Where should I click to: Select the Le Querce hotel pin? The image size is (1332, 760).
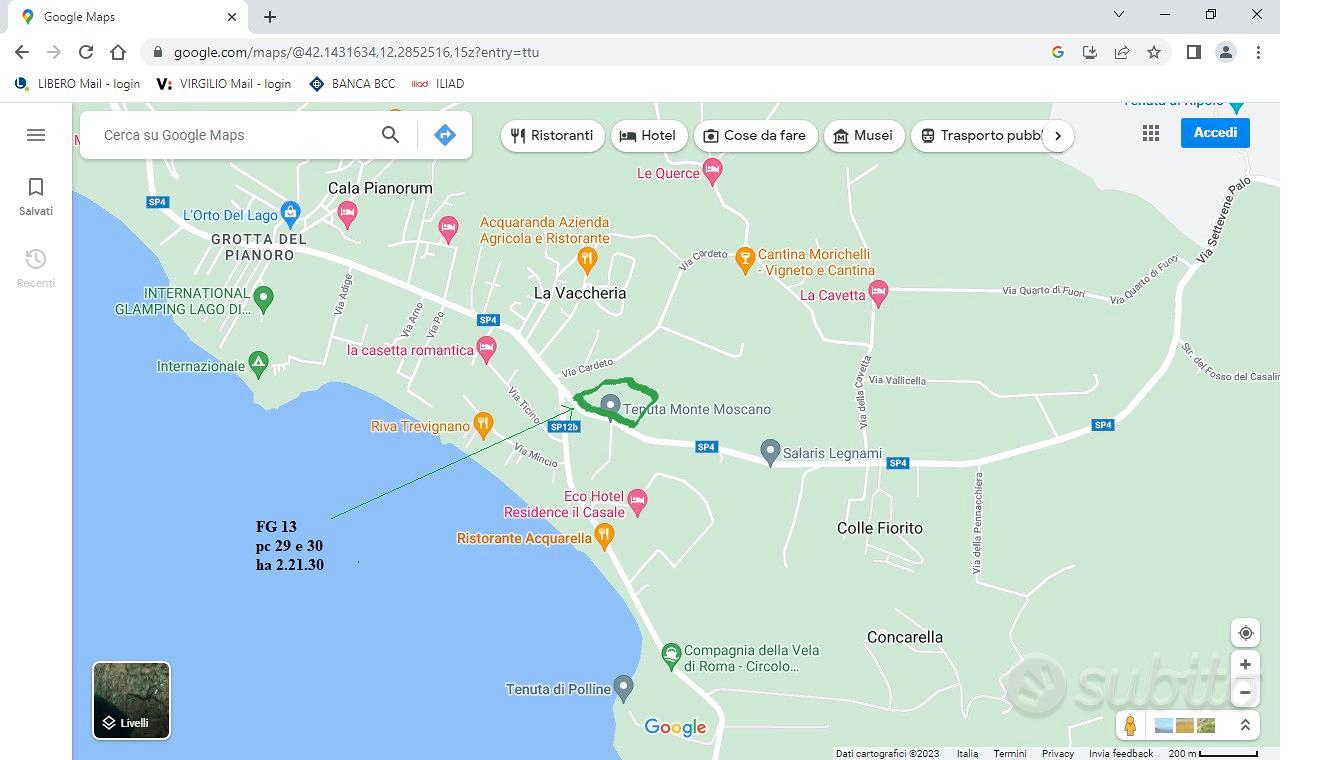pyautogui.click(x=712, y=172)
